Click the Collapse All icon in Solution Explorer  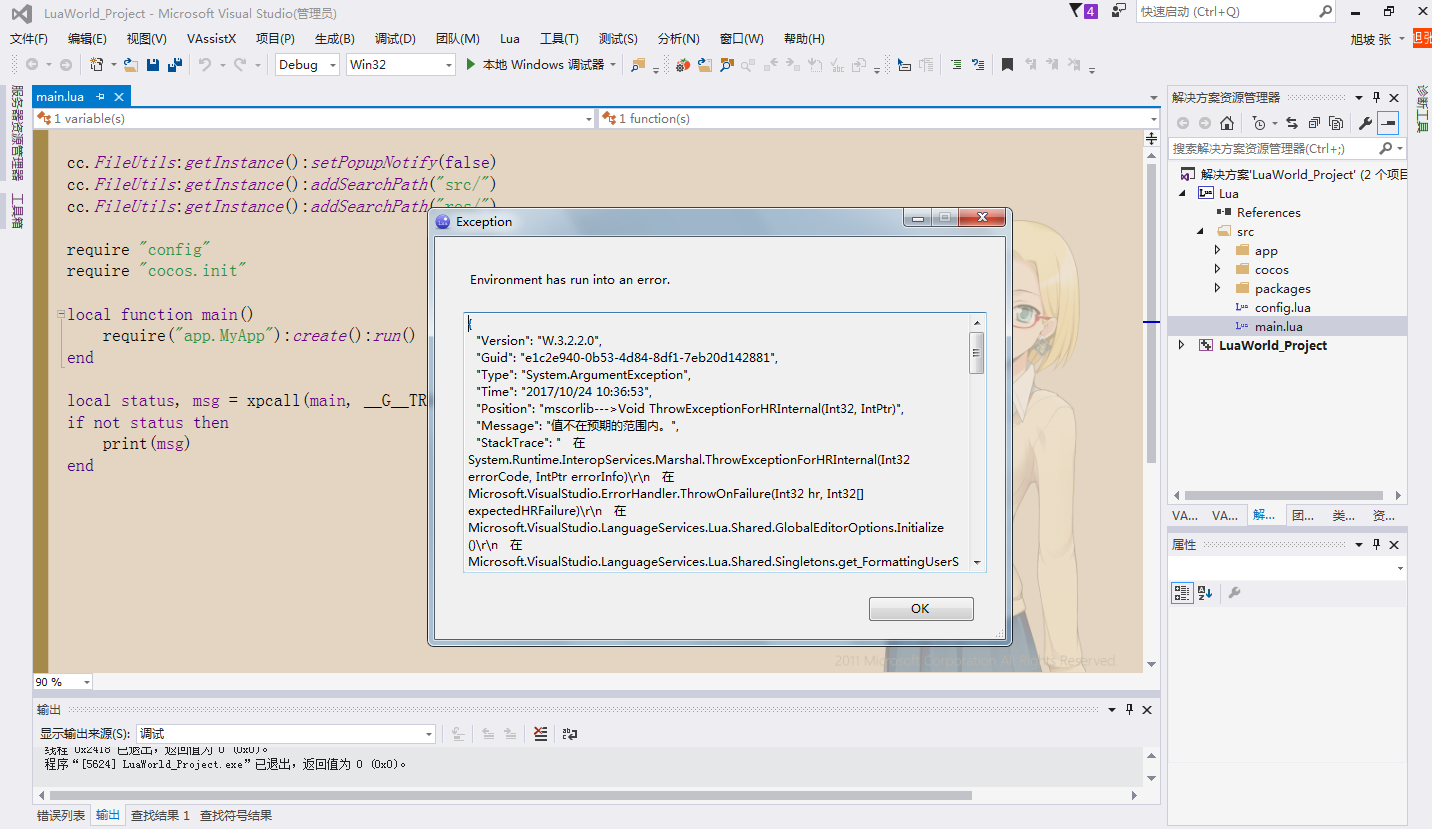point(1314,123)
